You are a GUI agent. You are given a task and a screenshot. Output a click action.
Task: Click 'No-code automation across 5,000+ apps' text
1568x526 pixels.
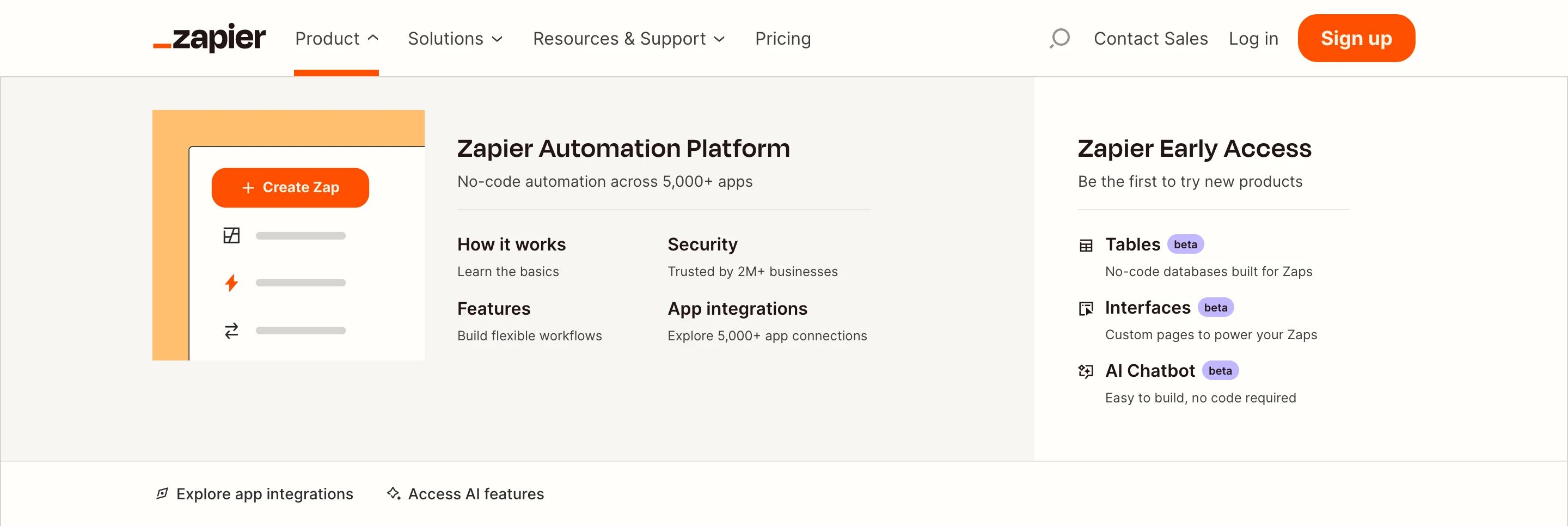604,181
